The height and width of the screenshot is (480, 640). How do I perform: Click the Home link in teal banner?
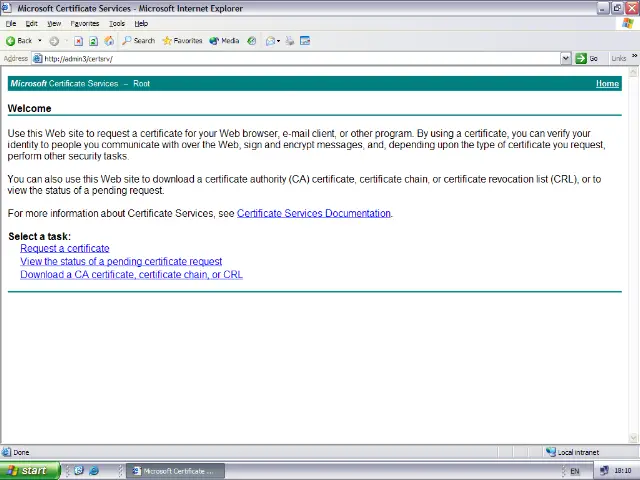[607, 84]
